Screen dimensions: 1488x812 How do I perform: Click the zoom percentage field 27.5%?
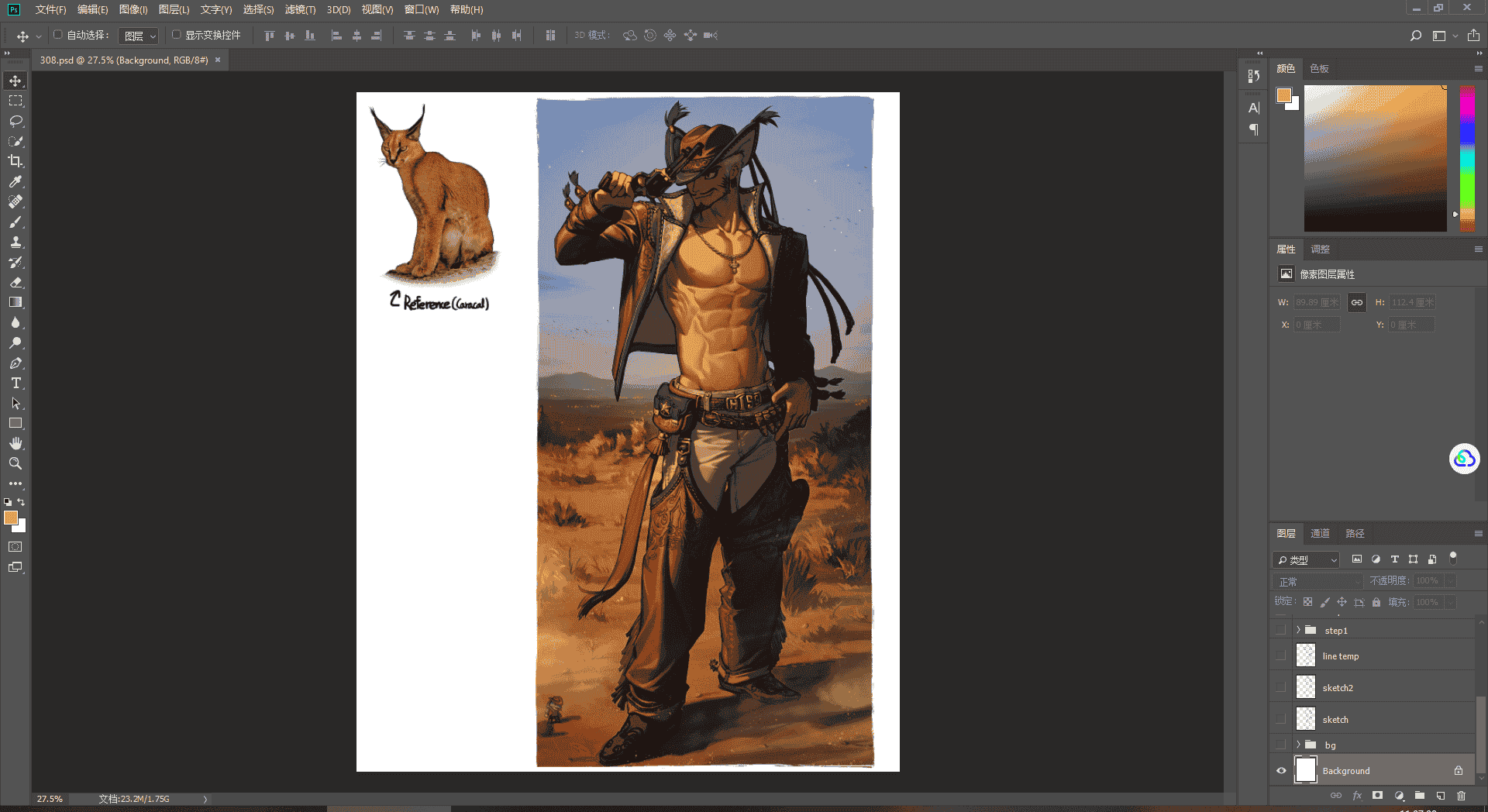pos(50,799)
